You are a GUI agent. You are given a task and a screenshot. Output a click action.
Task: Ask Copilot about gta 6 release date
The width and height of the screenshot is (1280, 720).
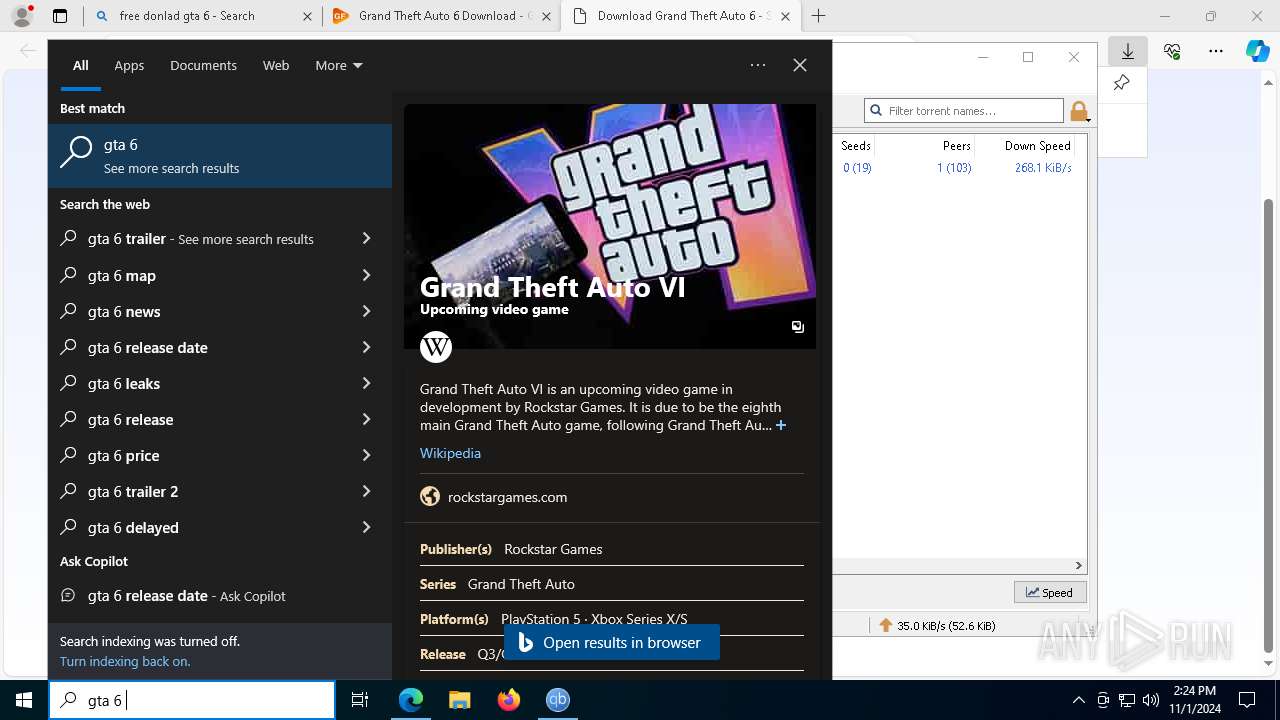[x=220, y=595]
